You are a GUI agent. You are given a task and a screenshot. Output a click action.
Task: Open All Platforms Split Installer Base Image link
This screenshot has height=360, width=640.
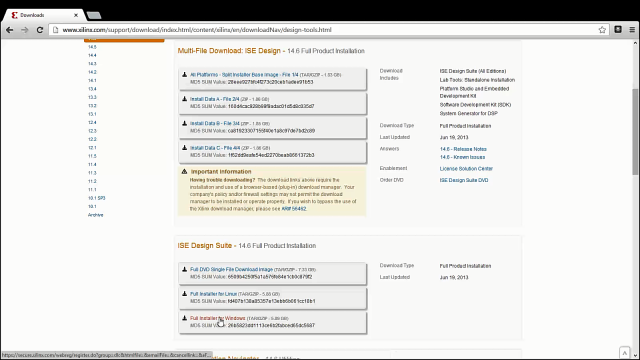tap(244, 75)
